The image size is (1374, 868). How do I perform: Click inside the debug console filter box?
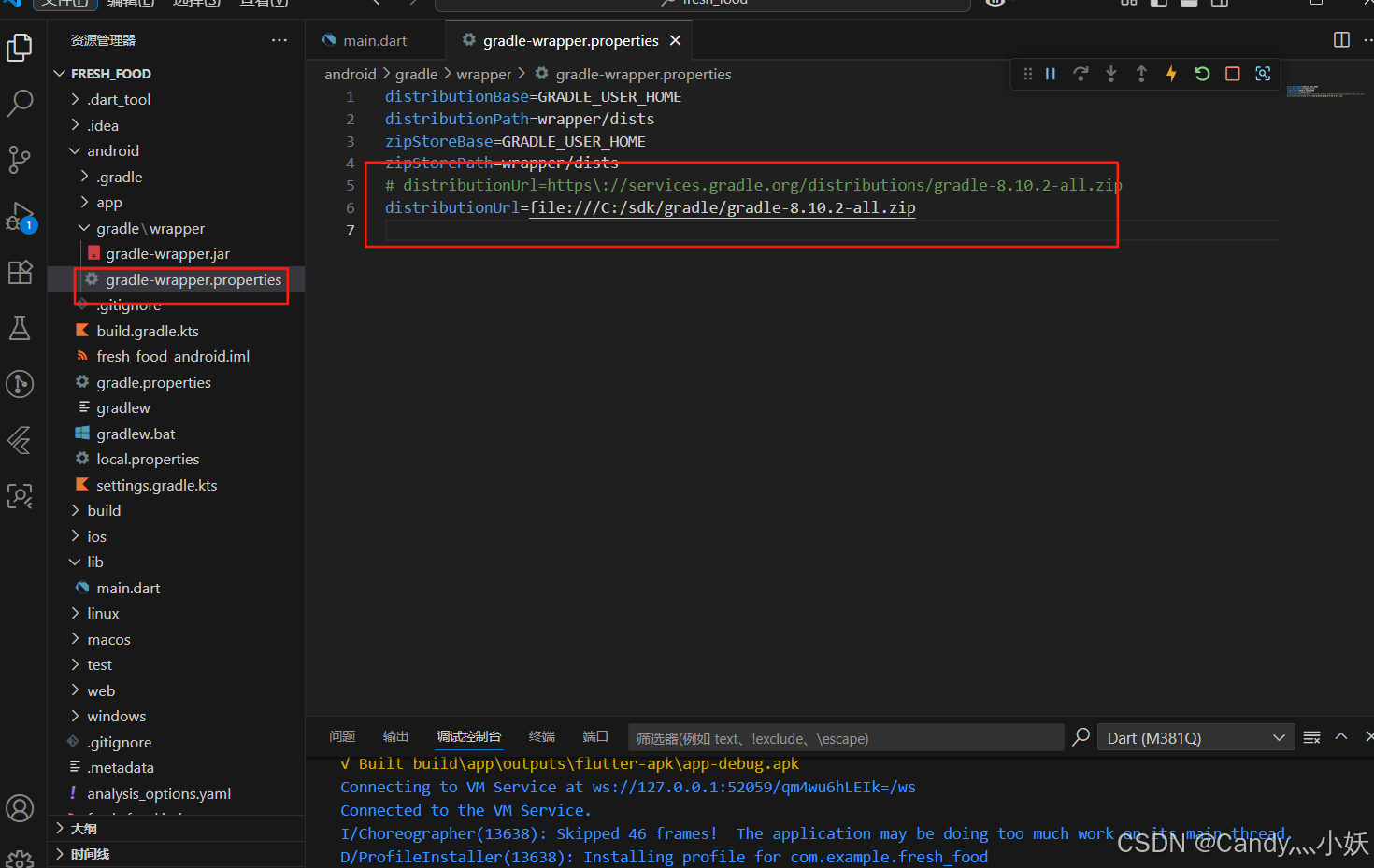841,737
